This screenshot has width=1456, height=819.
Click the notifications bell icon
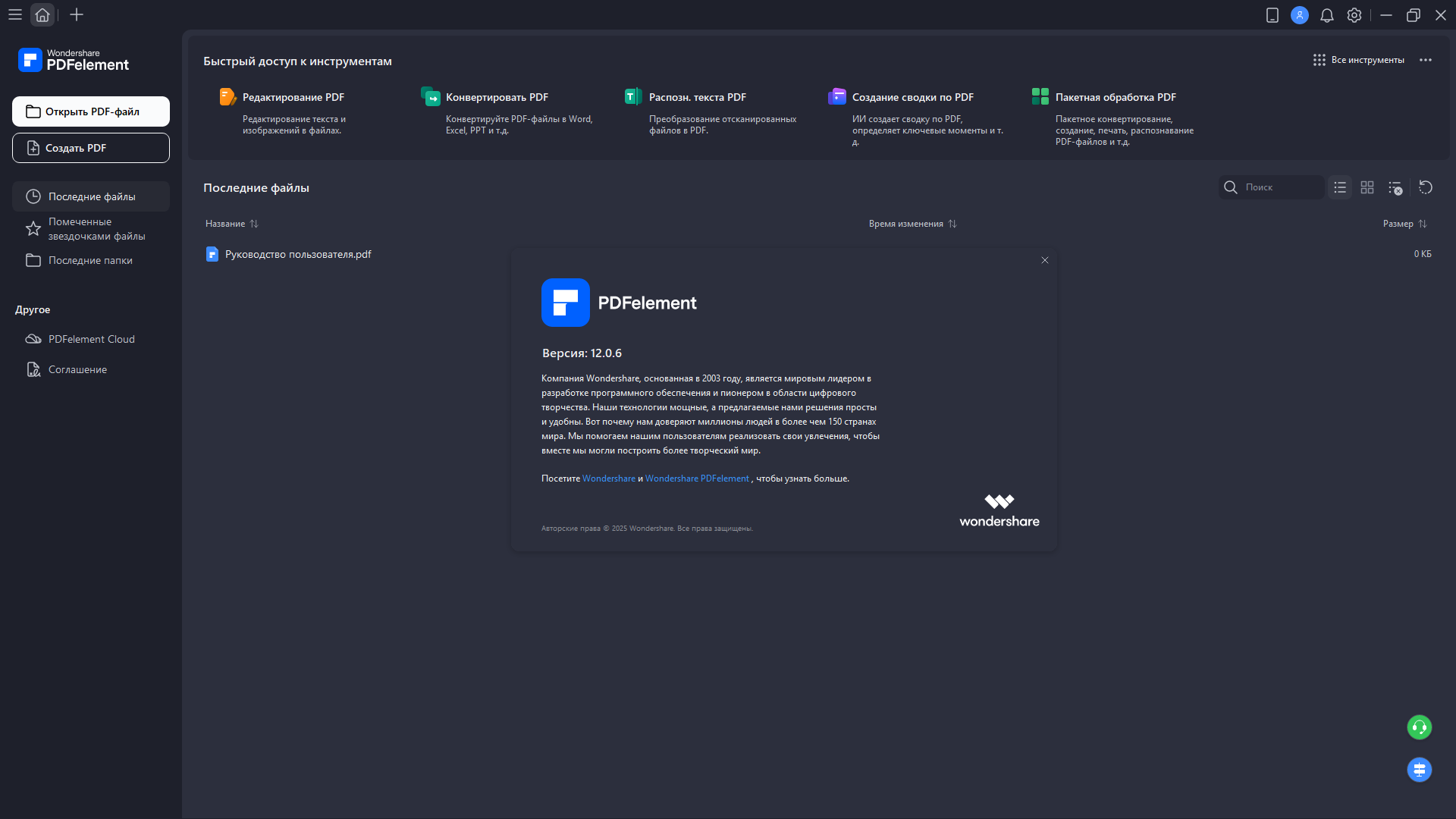click(x=1326, y=15)
